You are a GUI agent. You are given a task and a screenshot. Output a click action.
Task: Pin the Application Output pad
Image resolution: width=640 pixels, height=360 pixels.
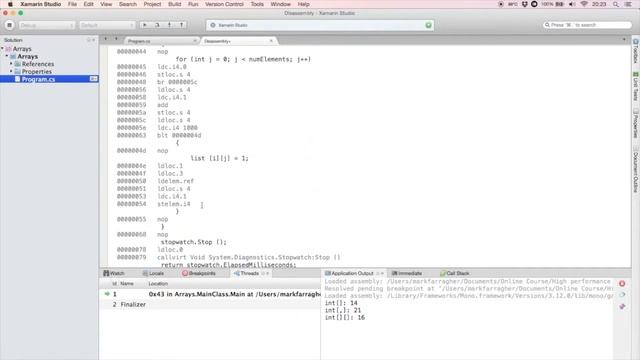(622, 307)
